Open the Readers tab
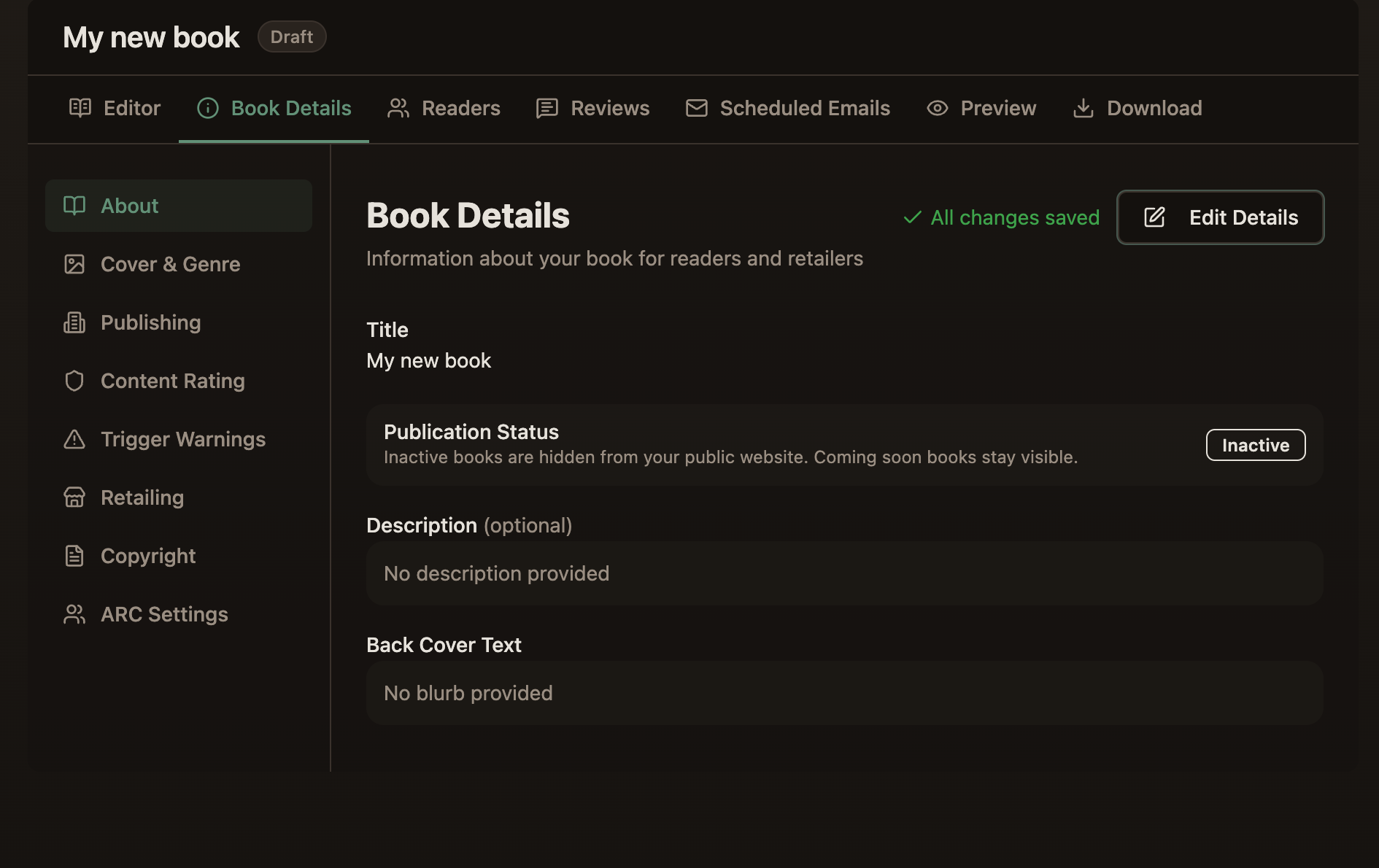Viewport: 1379px width, 868px height. (444, 108)
